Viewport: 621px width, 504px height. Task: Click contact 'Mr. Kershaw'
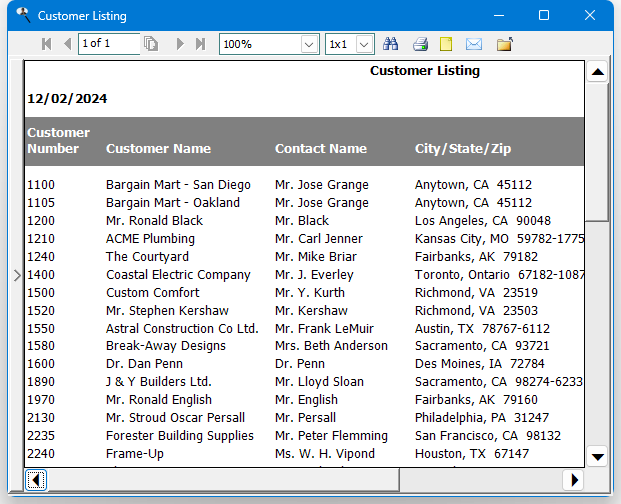pyautogui.click(x=311, y=310)
